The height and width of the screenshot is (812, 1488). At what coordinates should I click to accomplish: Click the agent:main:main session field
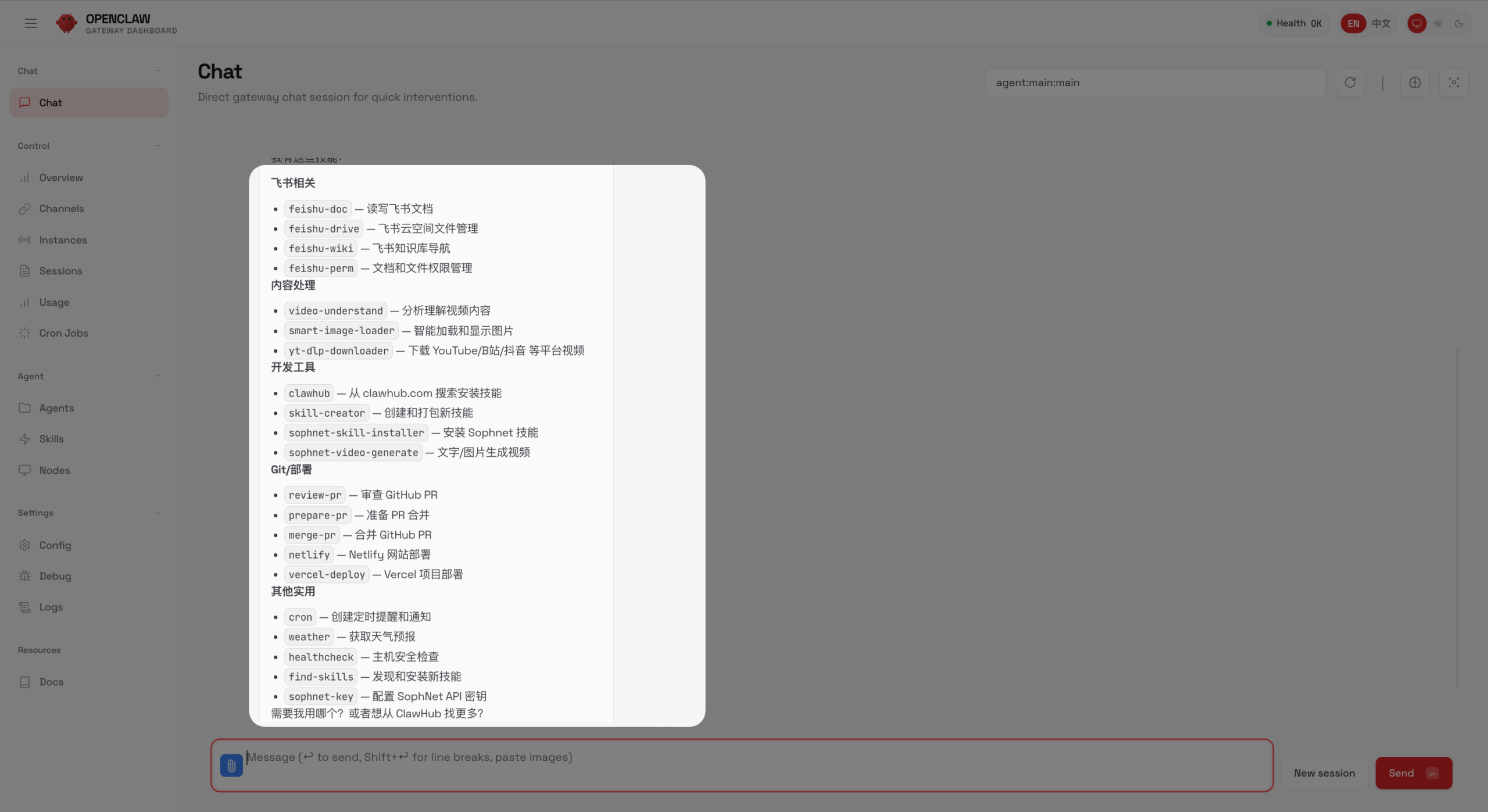(x=1155, y=83)
